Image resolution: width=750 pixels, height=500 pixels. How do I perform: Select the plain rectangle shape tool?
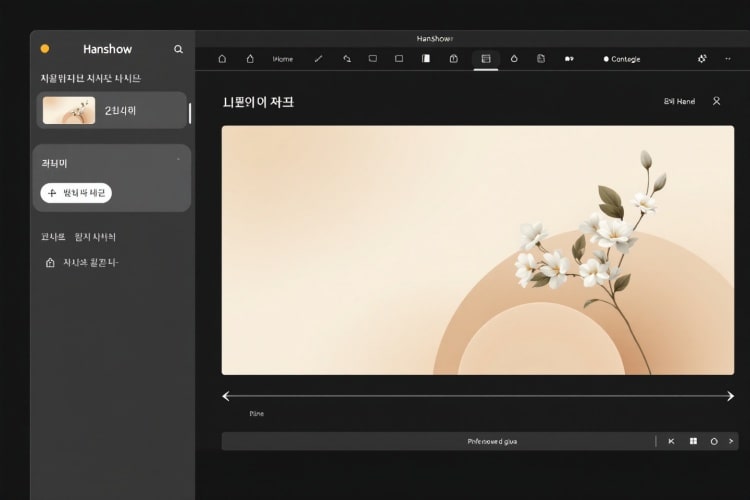coord(399,59)
